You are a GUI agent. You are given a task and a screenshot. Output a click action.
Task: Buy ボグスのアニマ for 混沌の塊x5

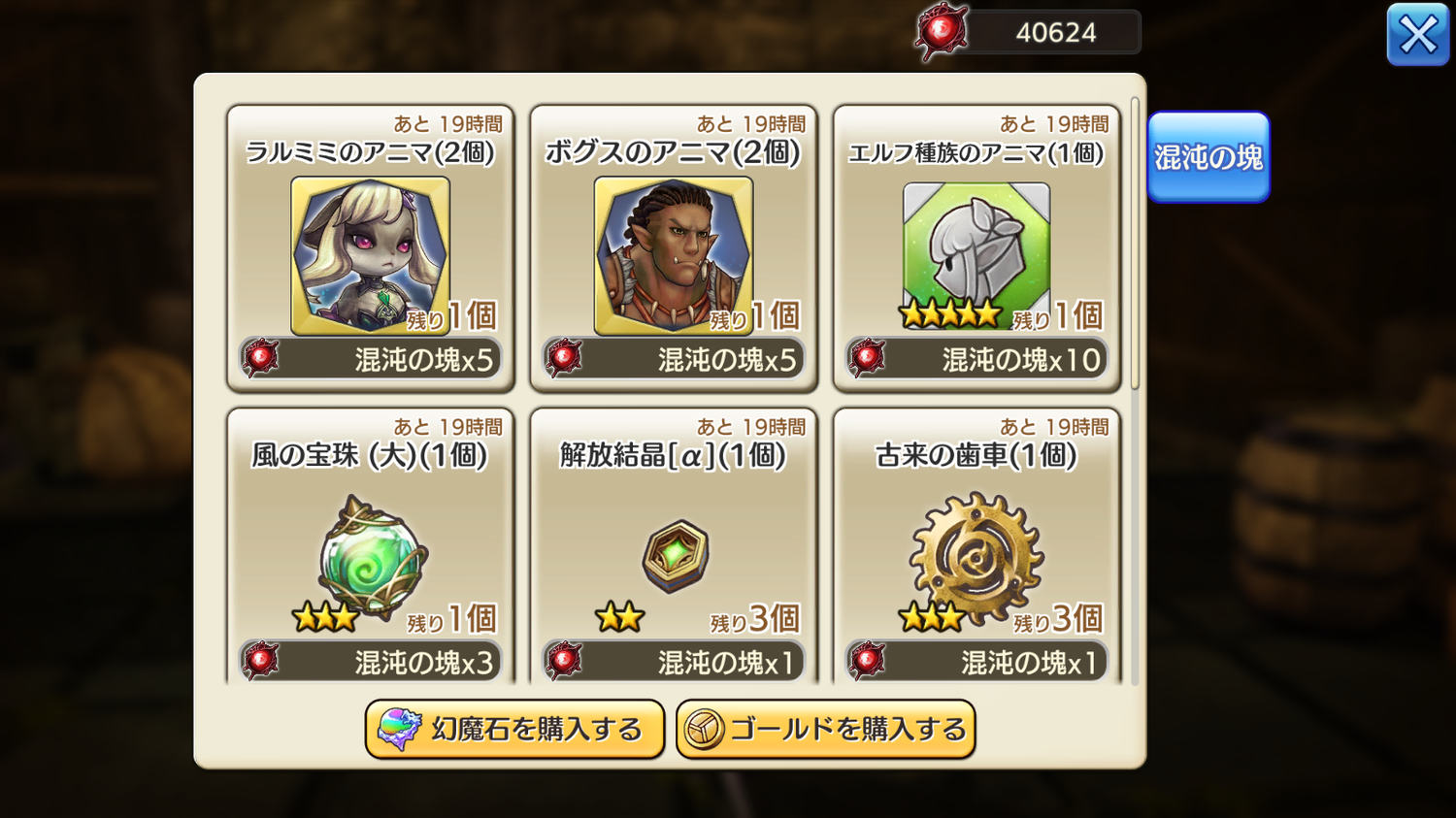pos(674,359)
